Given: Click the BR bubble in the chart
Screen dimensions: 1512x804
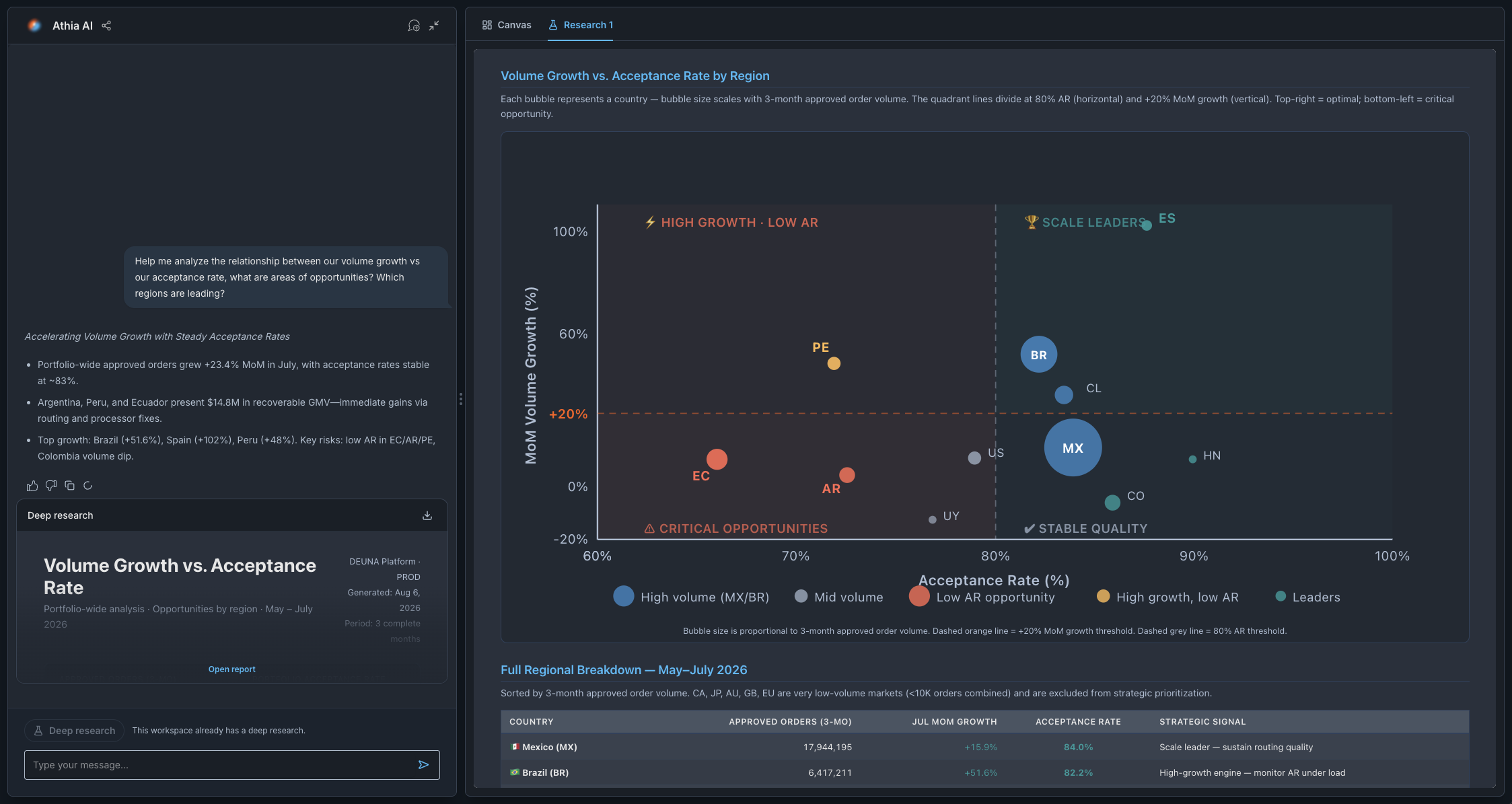Looking at the screenshot, I should coord(1038,355).
